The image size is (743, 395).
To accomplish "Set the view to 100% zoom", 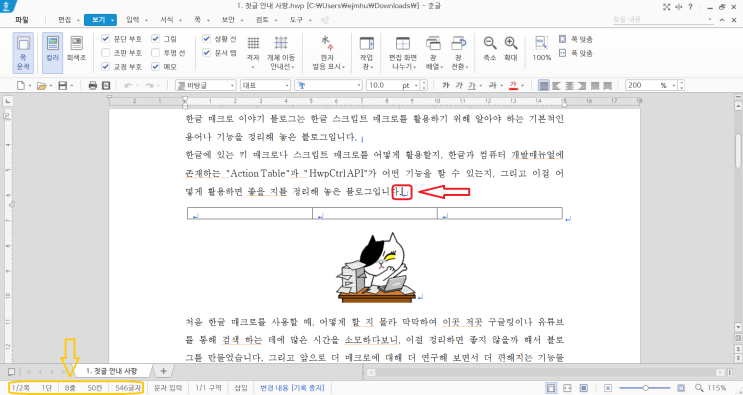I will (x=542, y=48).
